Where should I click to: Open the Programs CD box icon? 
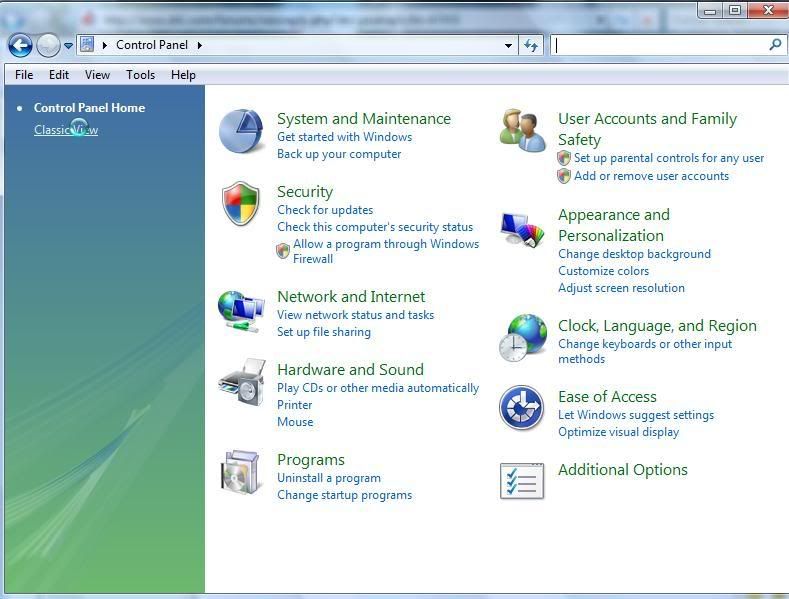pos(242,472)
